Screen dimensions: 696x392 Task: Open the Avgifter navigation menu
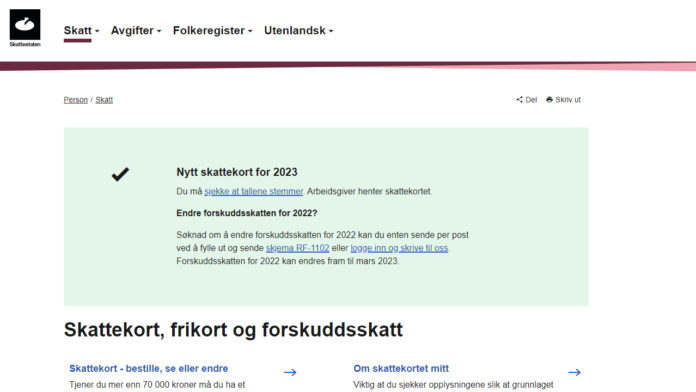tap(136, 31)
